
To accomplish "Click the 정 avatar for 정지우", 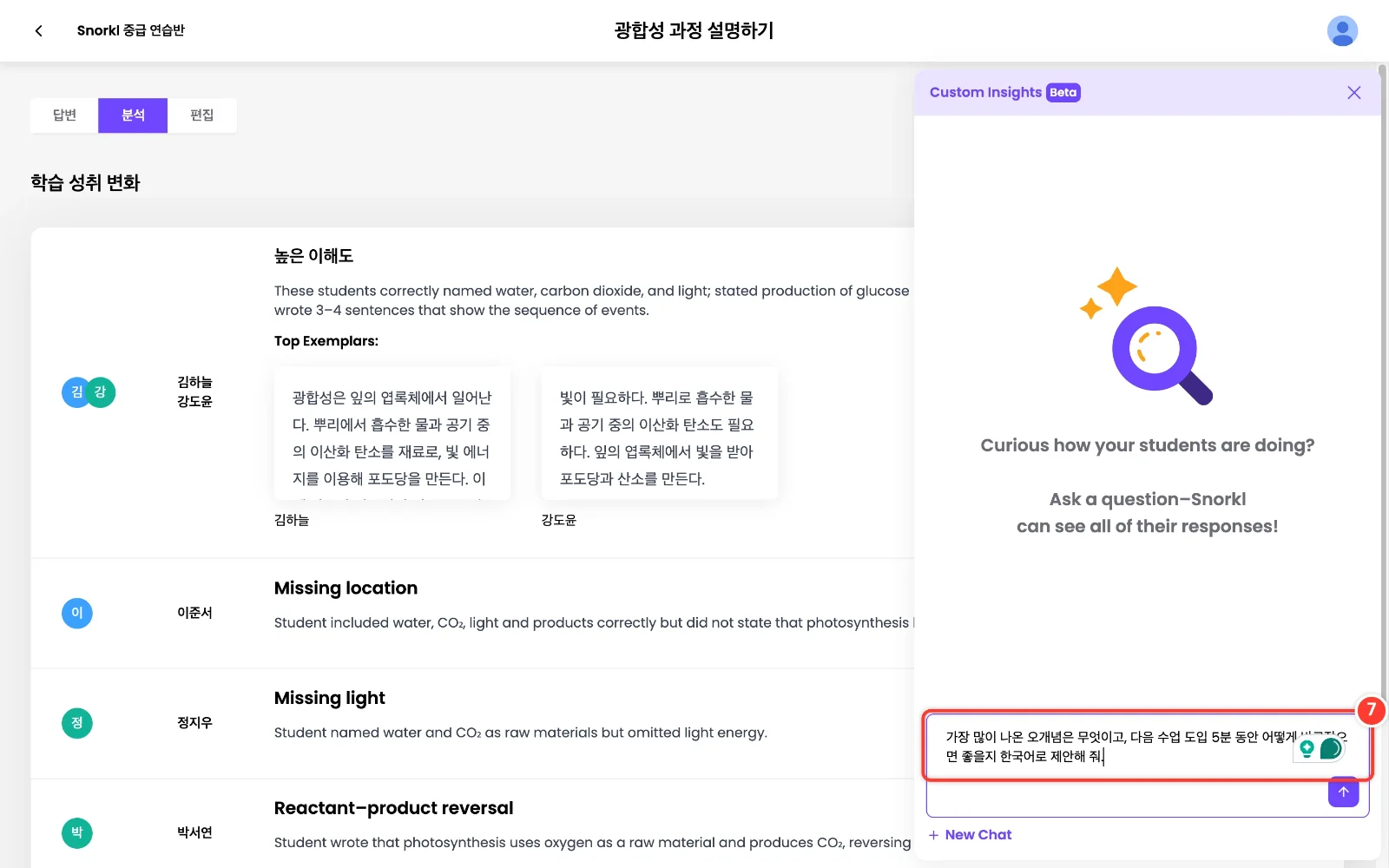I will point(77,723).
